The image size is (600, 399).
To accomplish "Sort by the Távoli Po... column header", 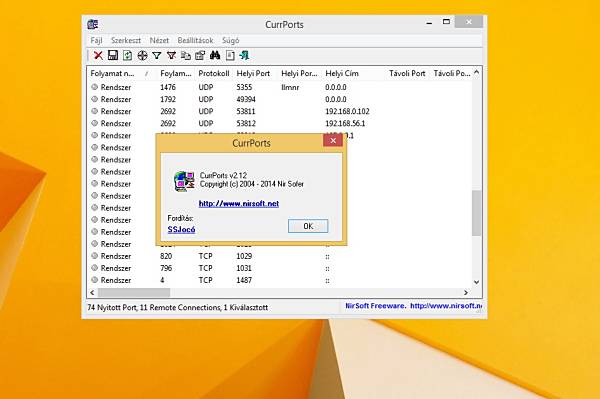I will click(x=452, y=73).
